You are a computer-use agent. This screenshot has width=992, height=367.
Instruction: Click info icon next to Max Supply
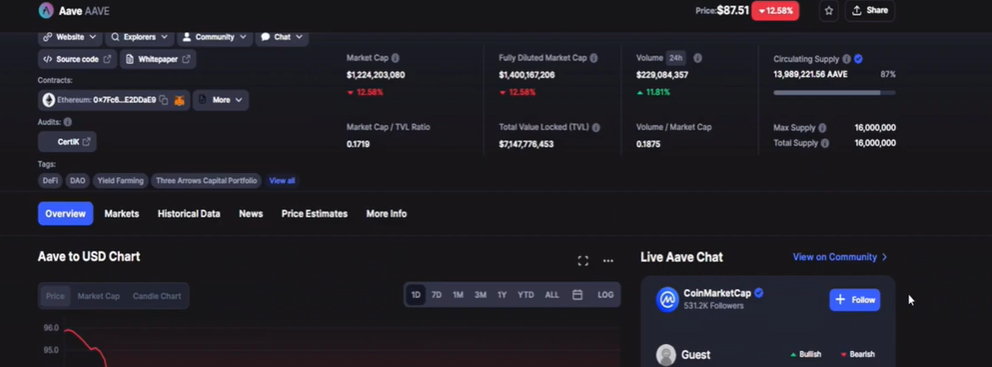822,128
